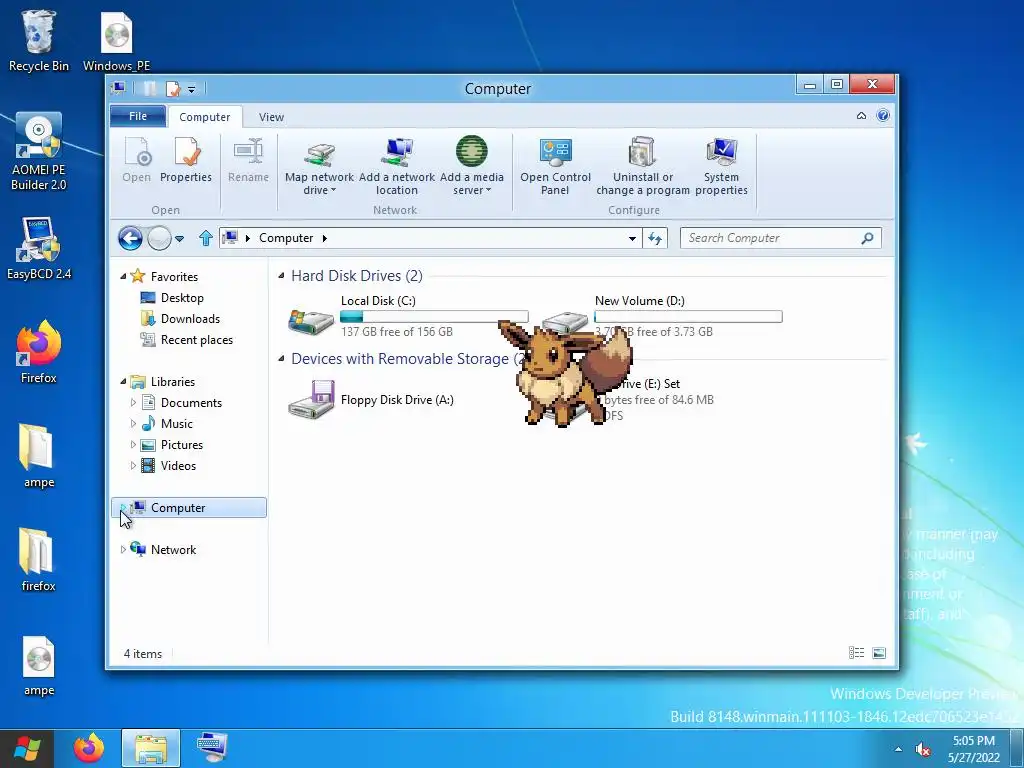Switch to the Computer ribbon tab
This screenshot has height=768, width=1024.
tap(204, 117)
